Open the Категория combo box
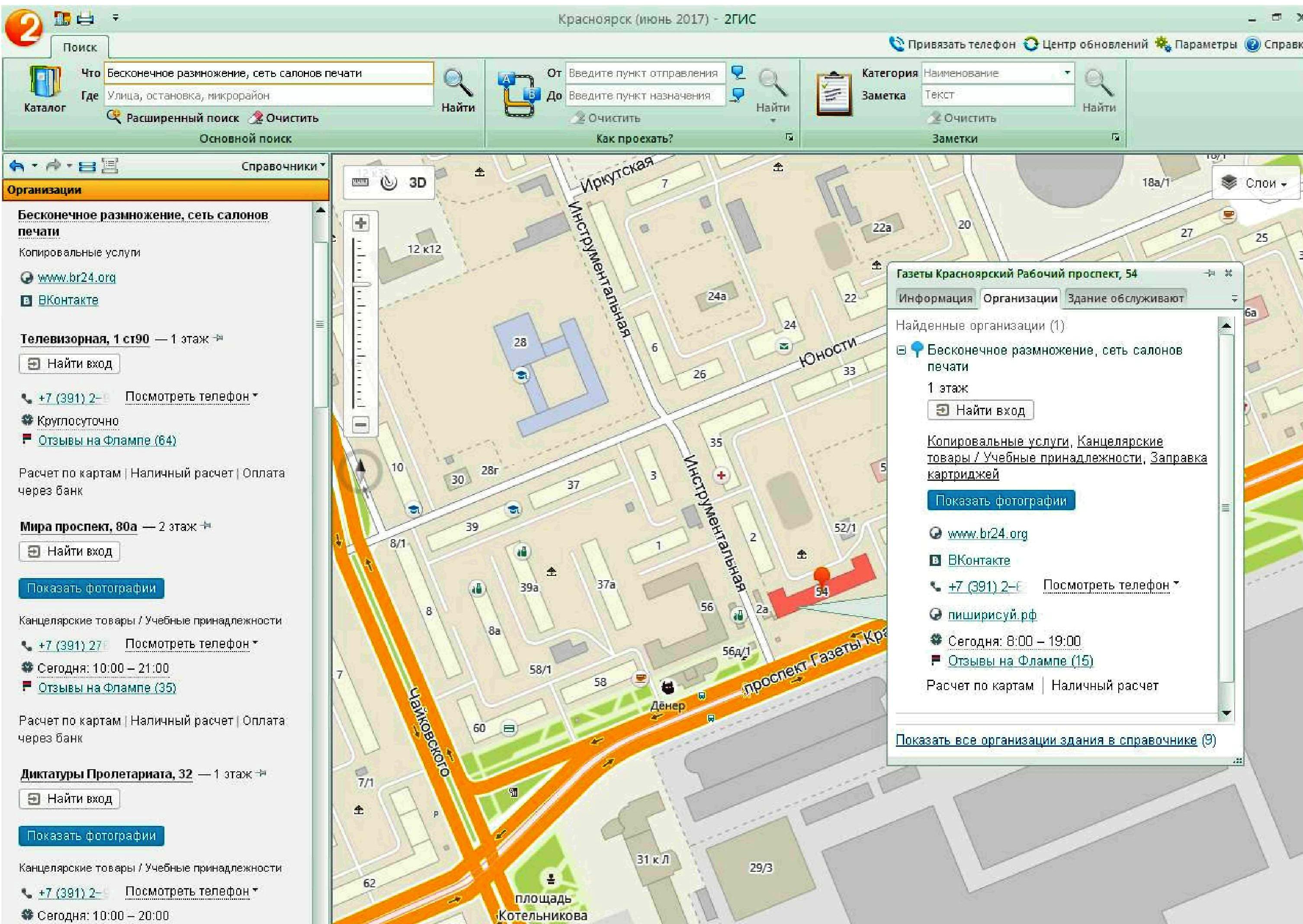 997,73
